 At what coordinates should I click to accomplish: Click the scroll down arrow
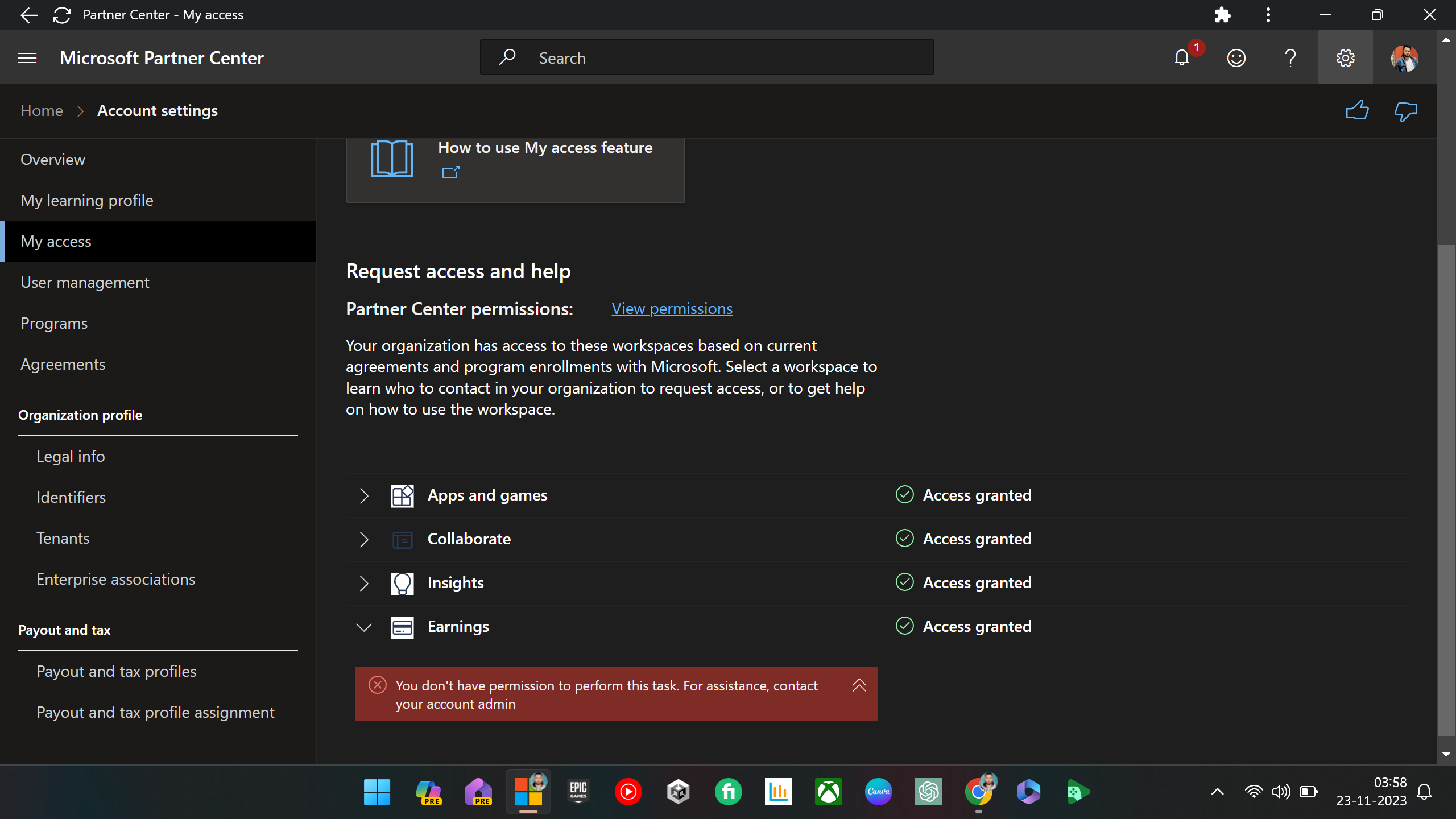pos(1446,754)
